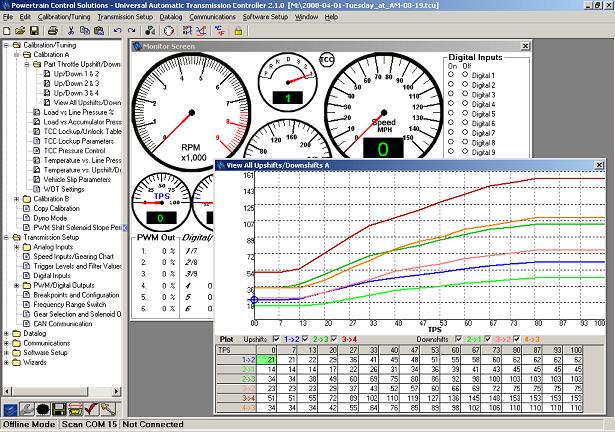
Task: Click the gray wrench icon in bottom toolbar
Action: [x=27, y=409]
